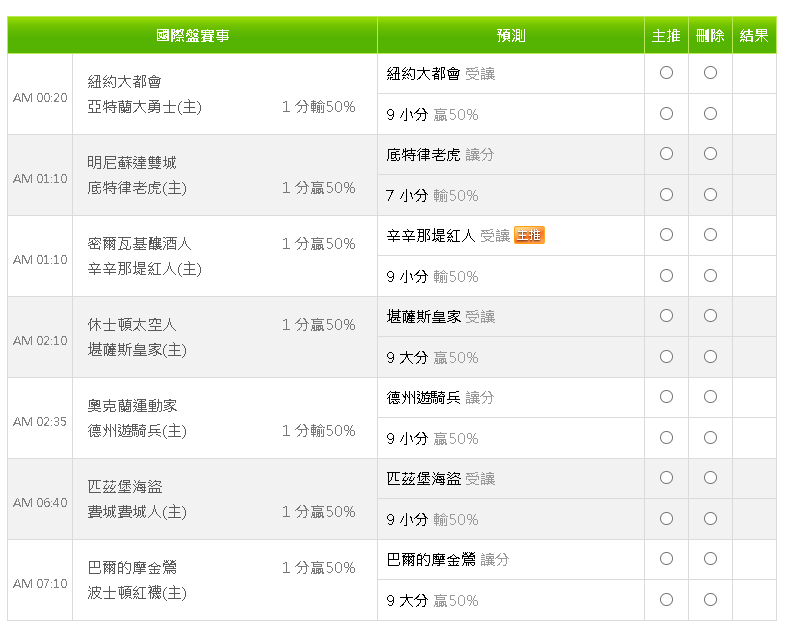Click team name 亞特蘭大勇士(主)
This screenshot has width=786, height=628.
point(144,107)
